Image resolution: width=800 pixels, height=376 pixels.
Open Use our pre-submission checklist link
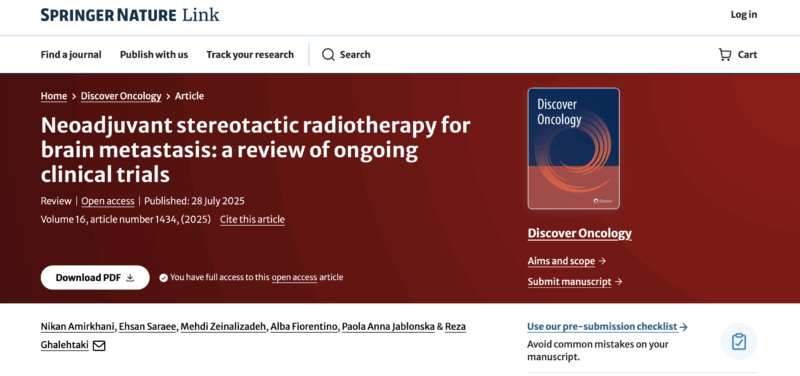(x=607, y=327)
